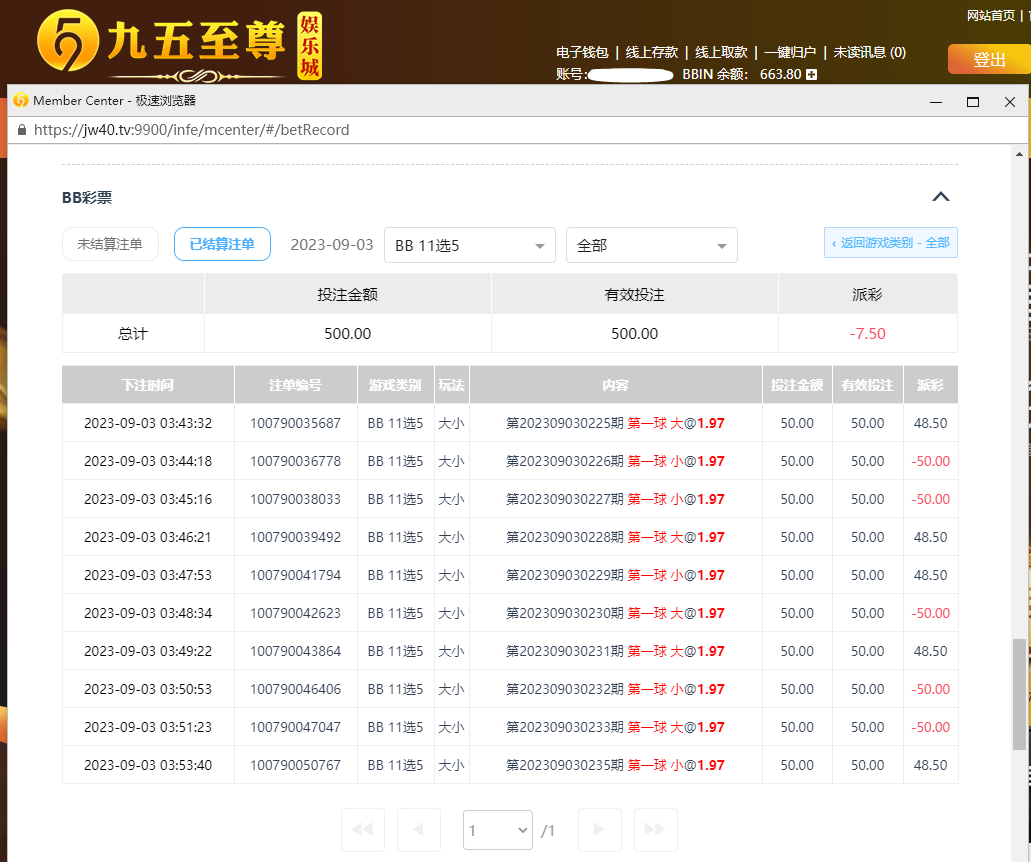Screen dimensions: 1031x862
Task: Open 电子钱包 link in header
Action: [582, 52]
